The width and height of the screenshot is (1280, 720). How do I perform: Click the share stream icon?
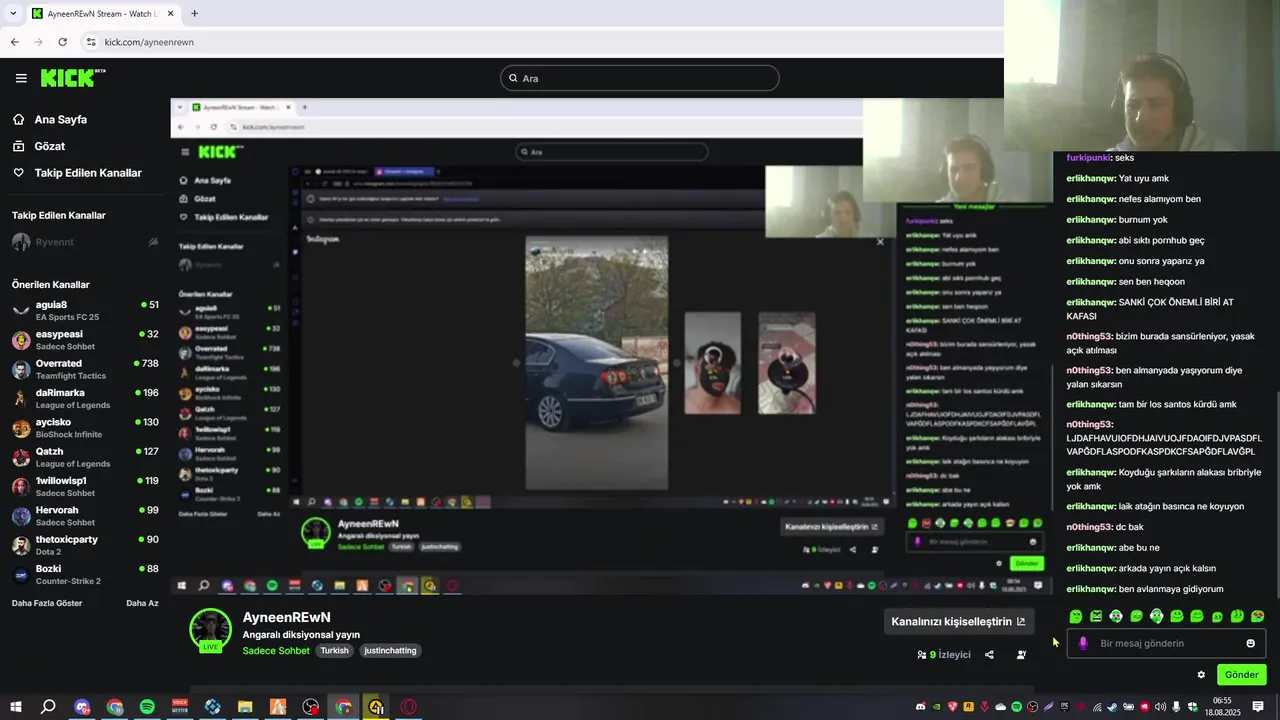coord(989,655)
